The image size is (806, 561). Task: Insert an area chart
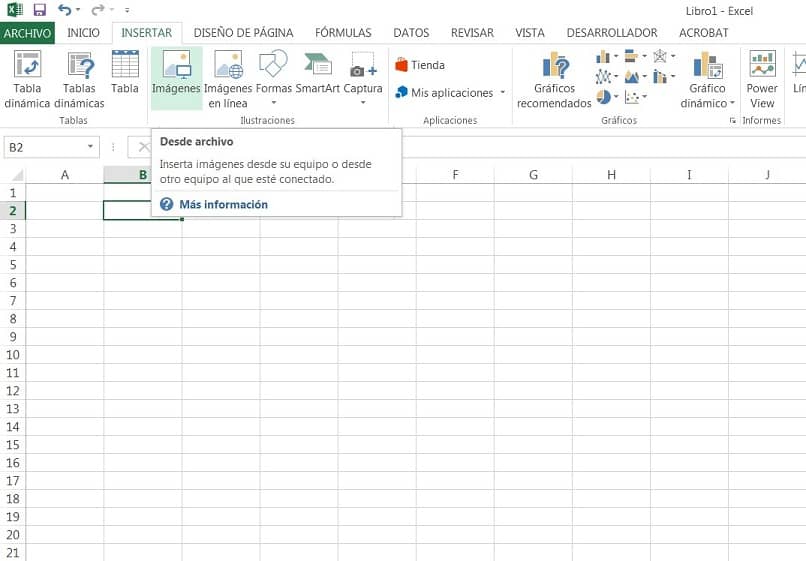[631, 77]
